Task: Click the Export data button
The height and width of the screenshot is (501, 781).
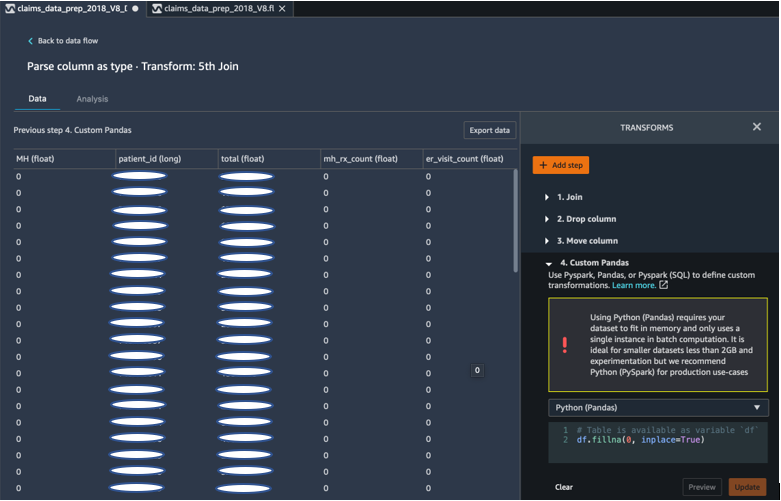Action: pos(490,130)
